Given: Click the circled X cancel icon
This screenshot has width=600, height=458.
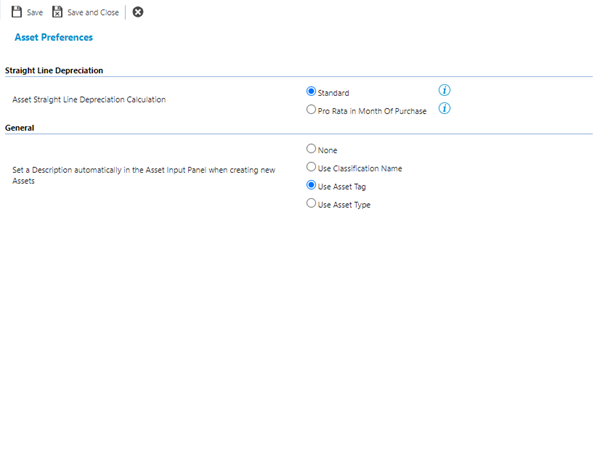Looking at the screenshot, I should pyautogui.click(x=138, y=12).
